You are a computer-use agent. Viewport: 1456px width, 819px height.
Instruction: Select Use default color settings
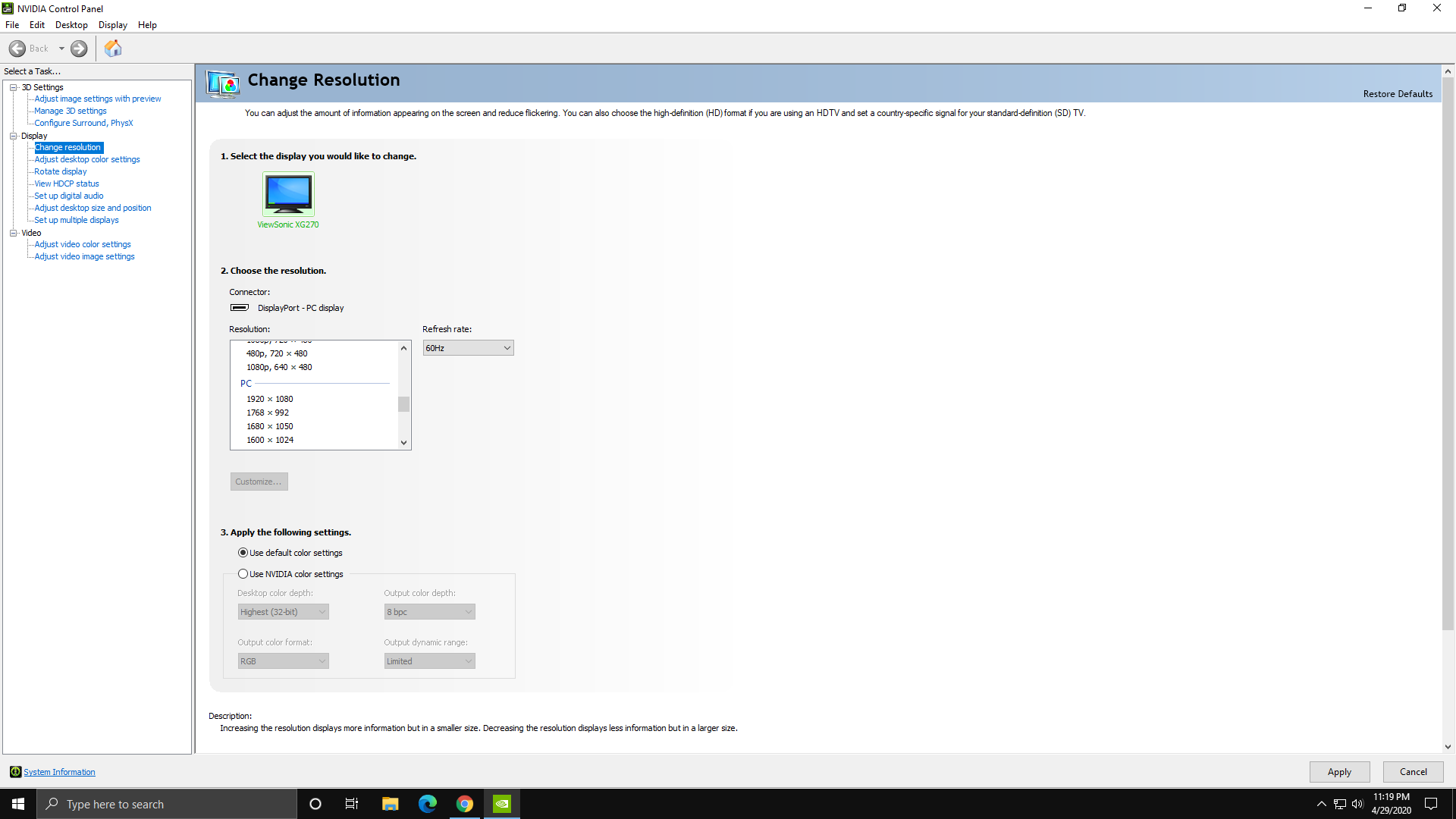coord(243,553)
